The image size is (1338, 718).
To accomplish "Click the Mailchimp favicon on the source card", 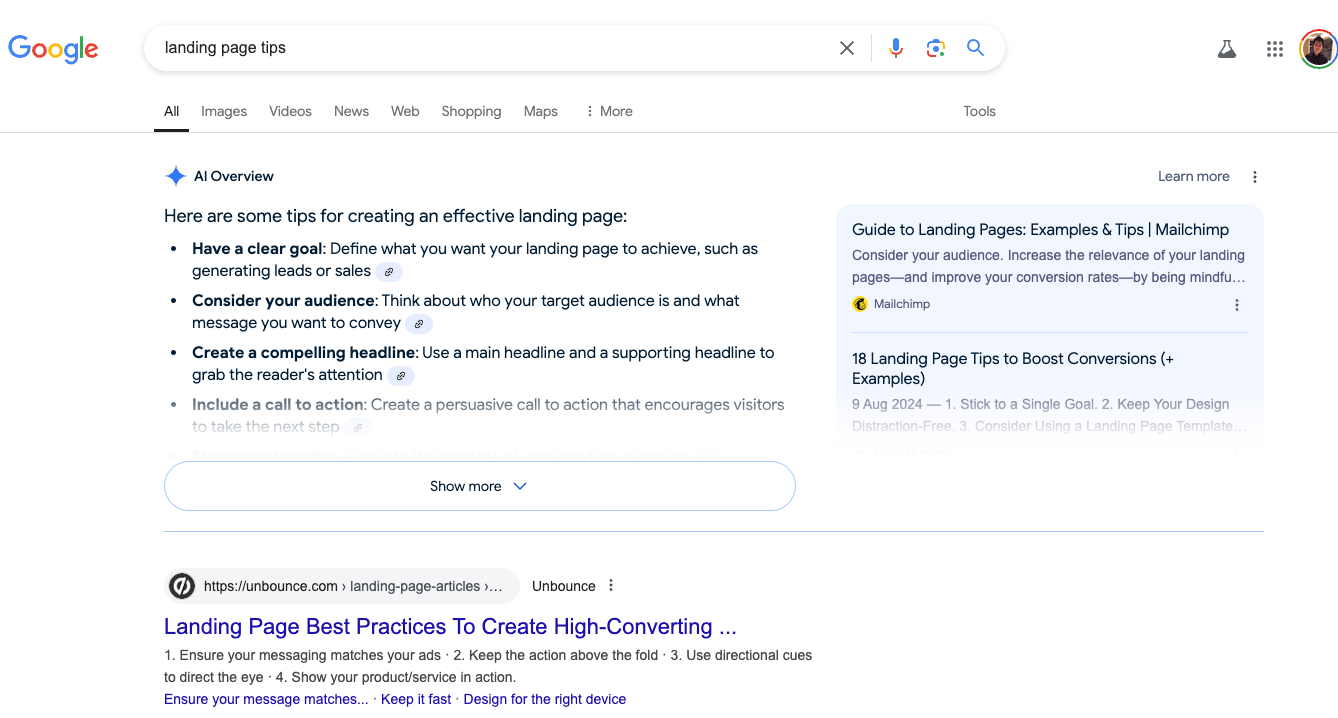I will (x=860, y=303).
